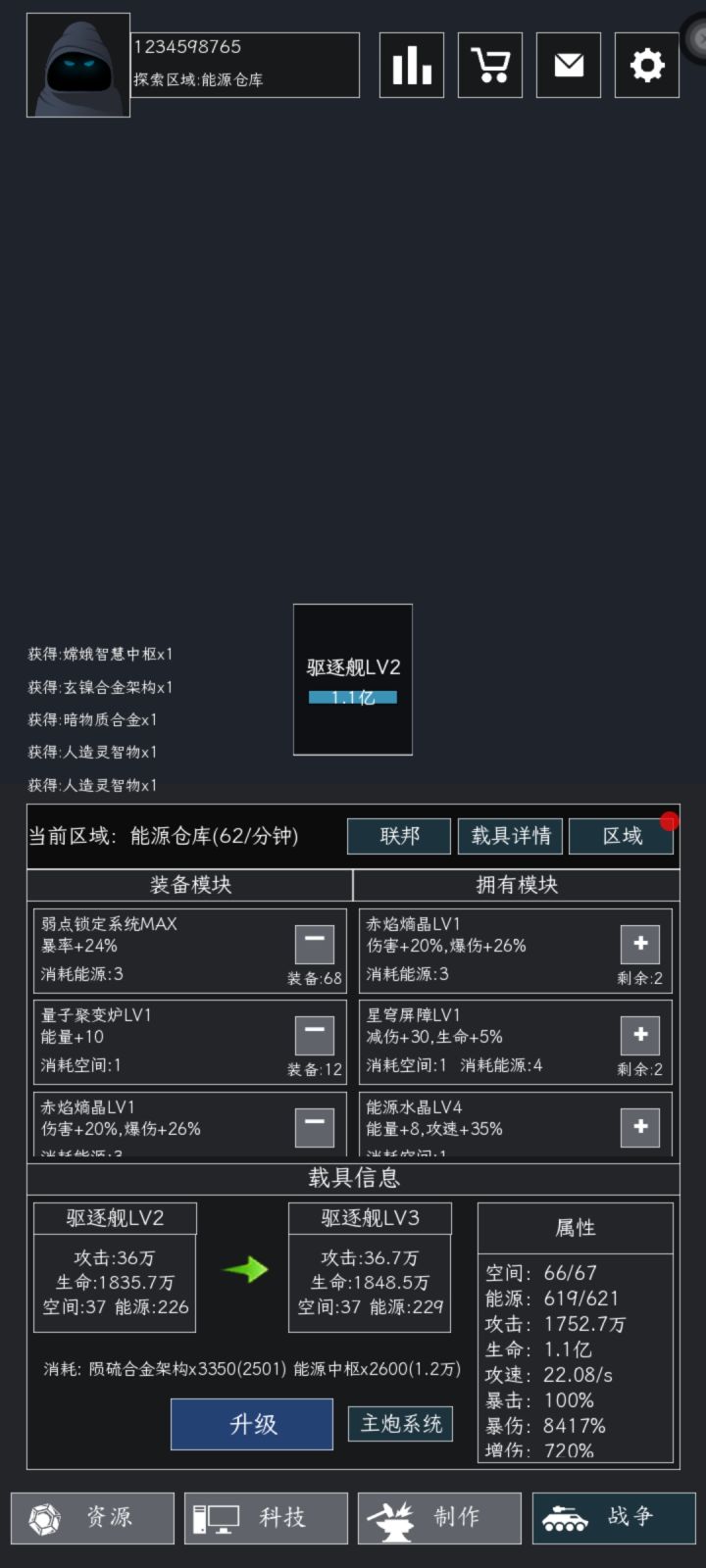Open the 区域 zone selection button
Viewport: 706px width, 1568px height.
tap(622, 836)
